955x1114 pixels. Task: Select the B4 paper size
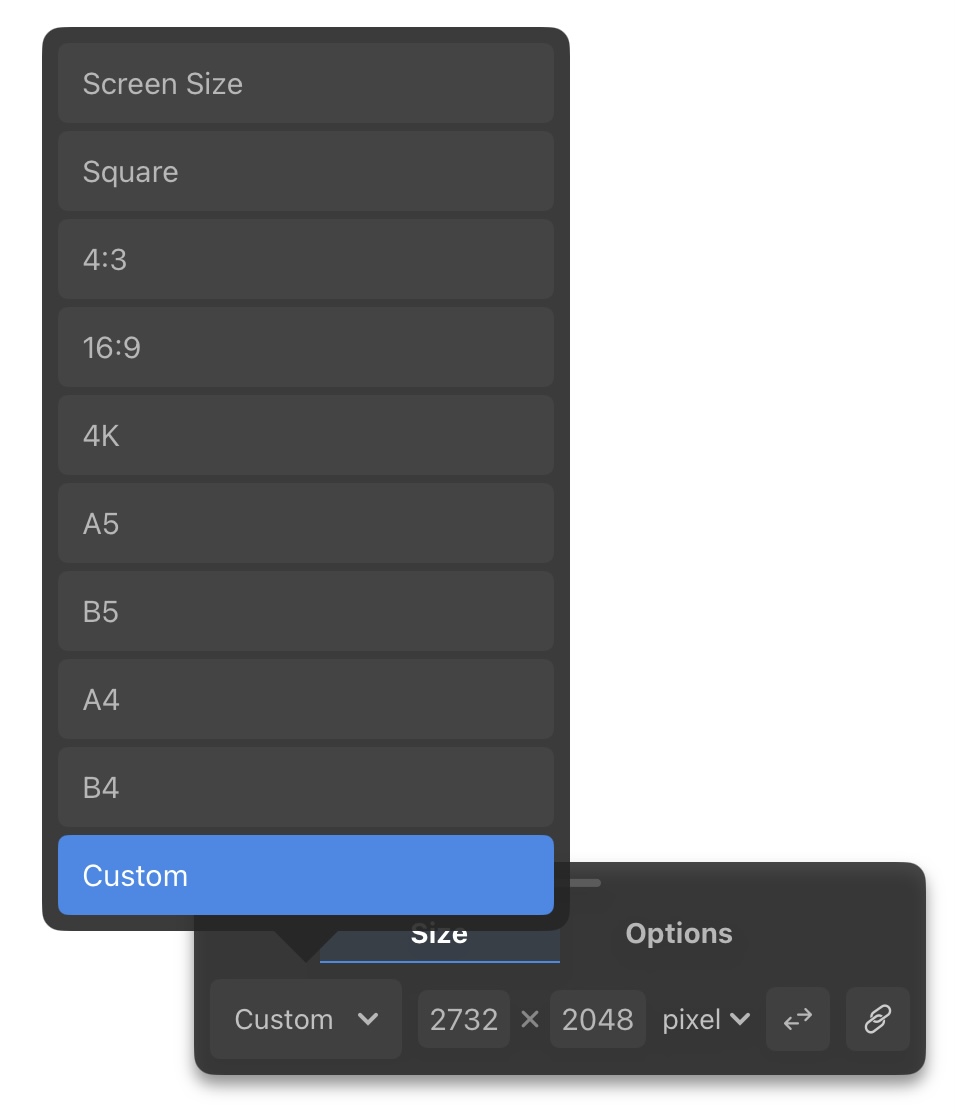[x=306, y=787]
